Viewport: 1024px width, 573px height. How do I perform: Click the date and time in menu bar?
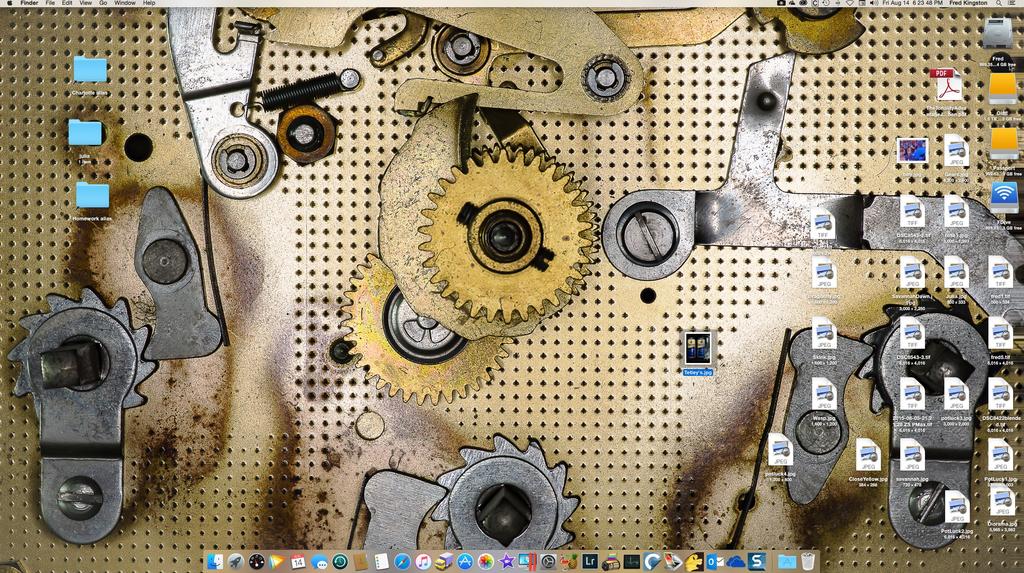coord(913,4)
